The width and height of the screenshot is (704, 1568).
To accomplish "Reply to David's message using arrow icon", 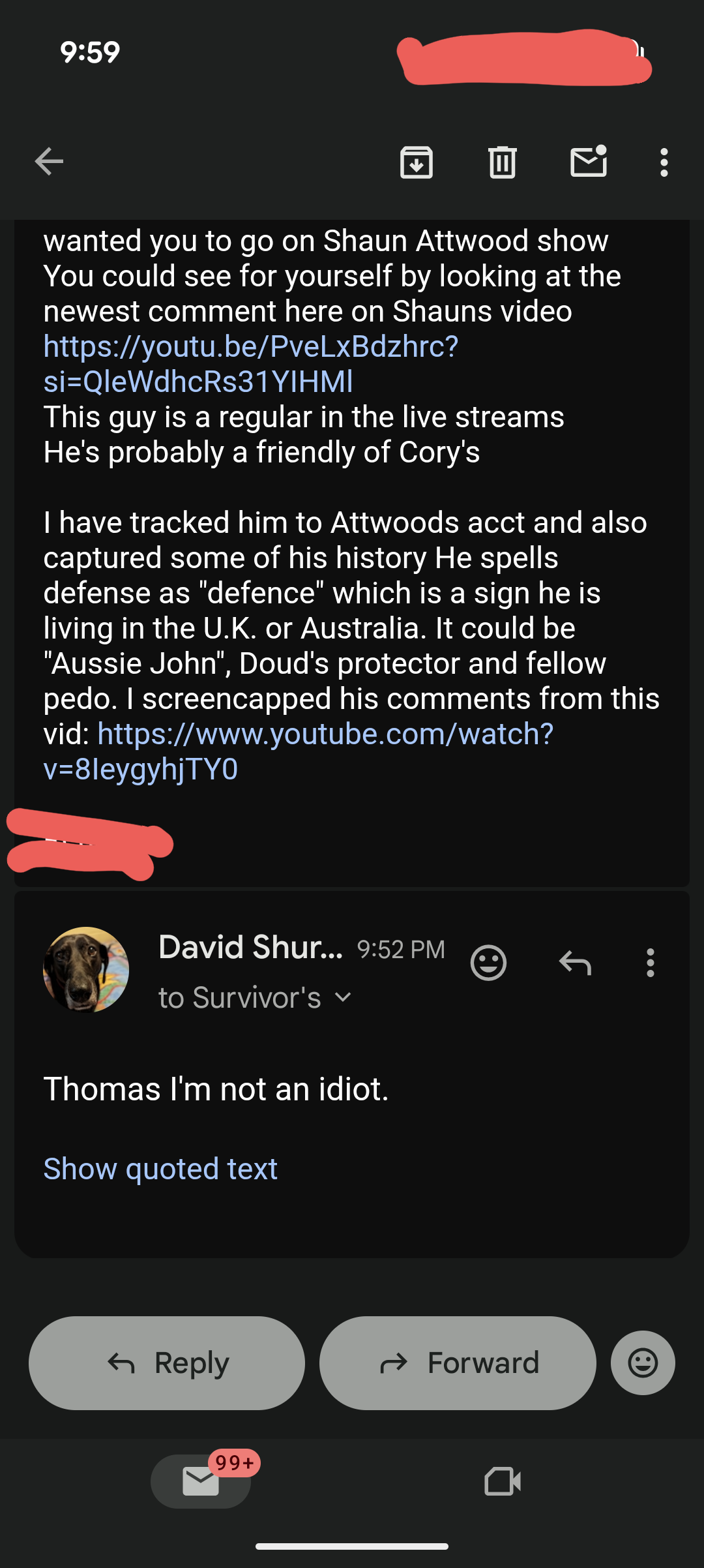I will point(575,963).
